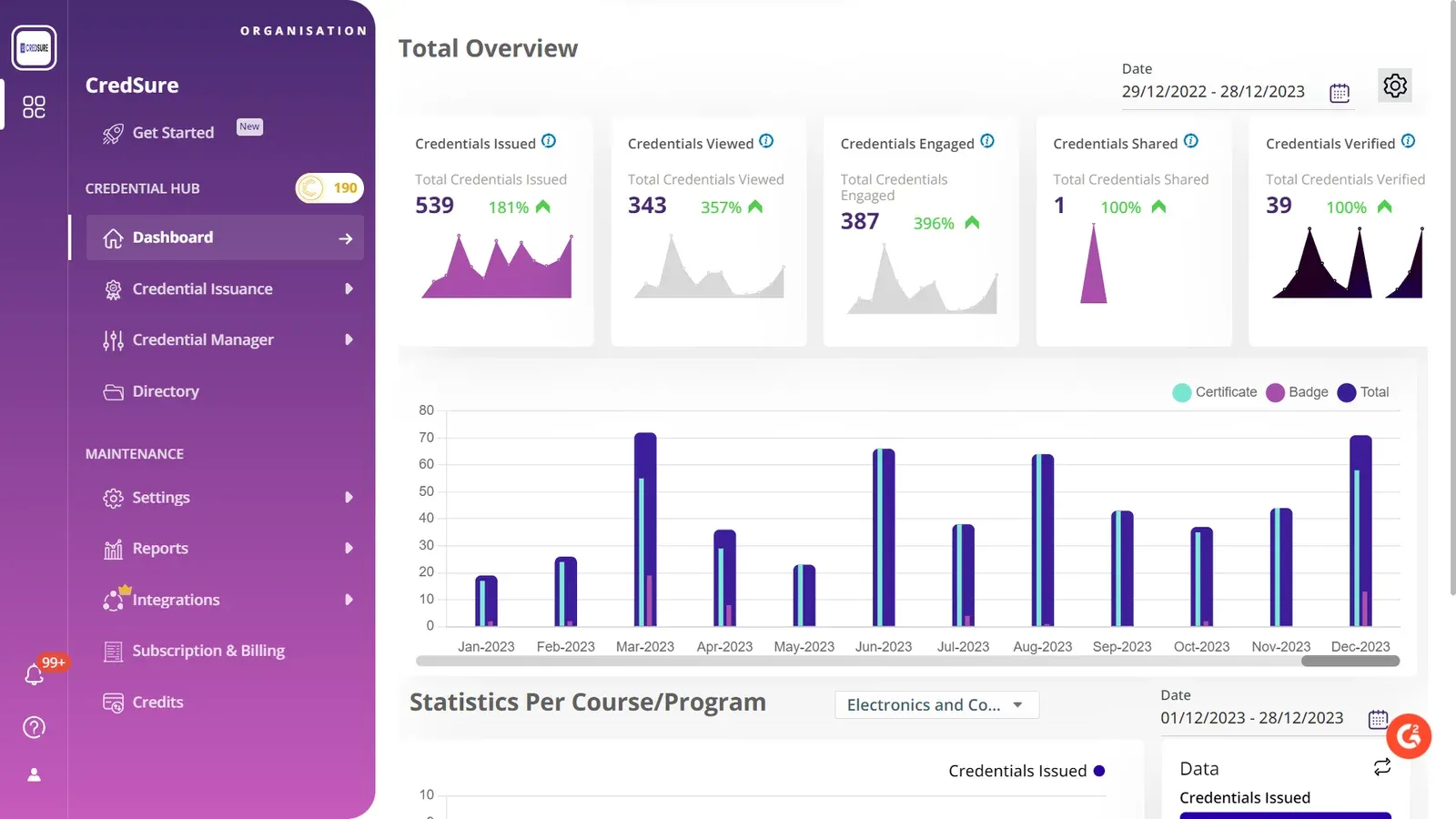This screenshot has width=1456, height=819.
Task: Click info icon next to Credentials Engaged
Action: 987,141
